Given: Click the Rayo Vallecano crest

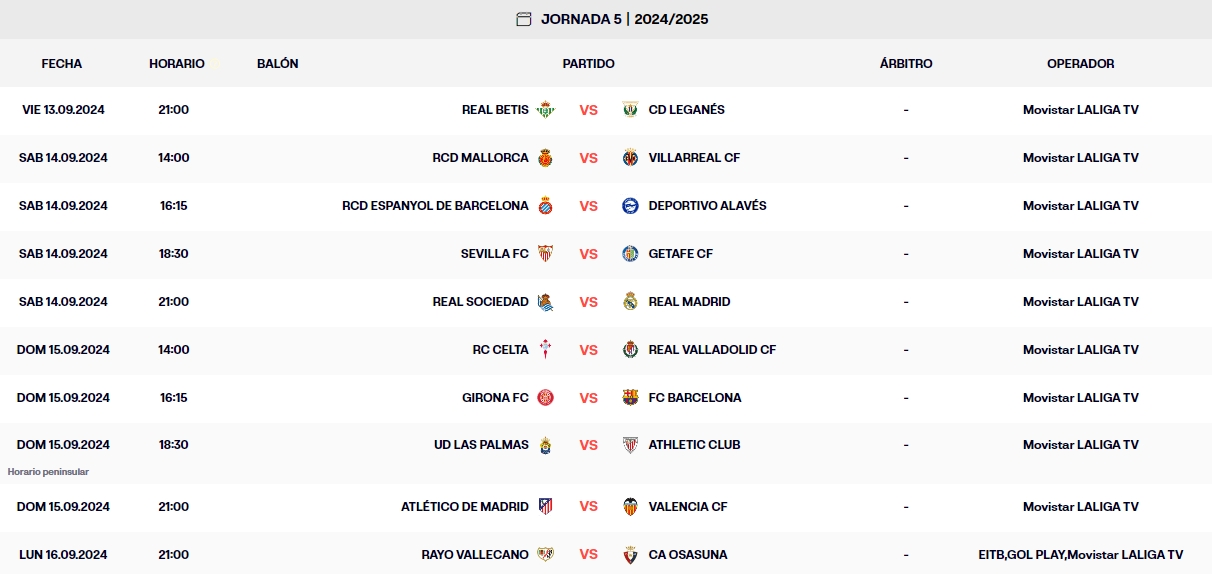Looking at the screenshot, I should tap(545, 555).
